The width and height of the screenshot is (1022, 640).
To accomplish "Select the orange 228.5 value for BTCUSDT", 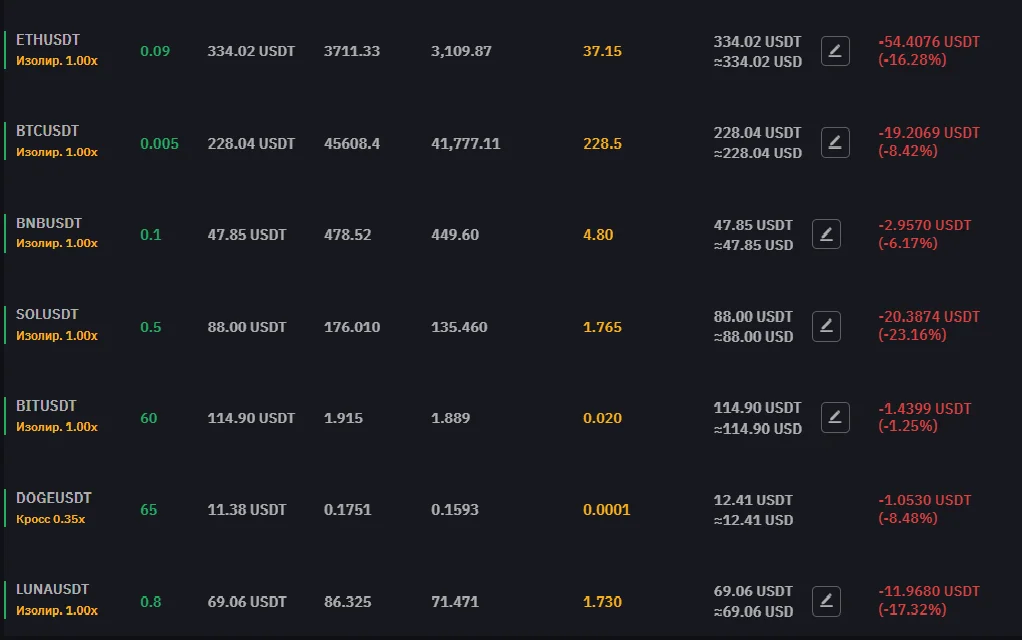I will point(602,144).
